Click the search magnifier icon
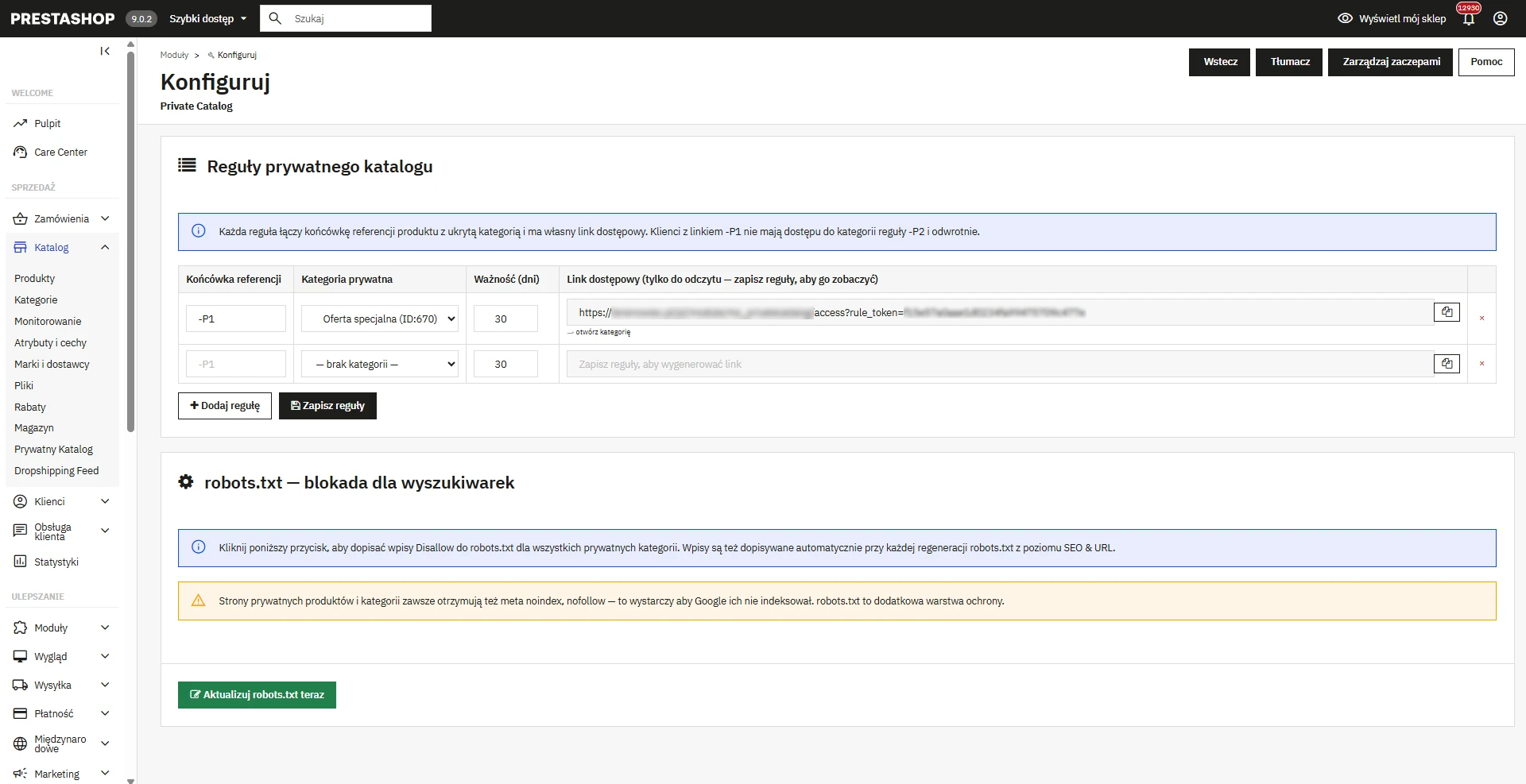 pyautogui.click(x=275, y=18)
